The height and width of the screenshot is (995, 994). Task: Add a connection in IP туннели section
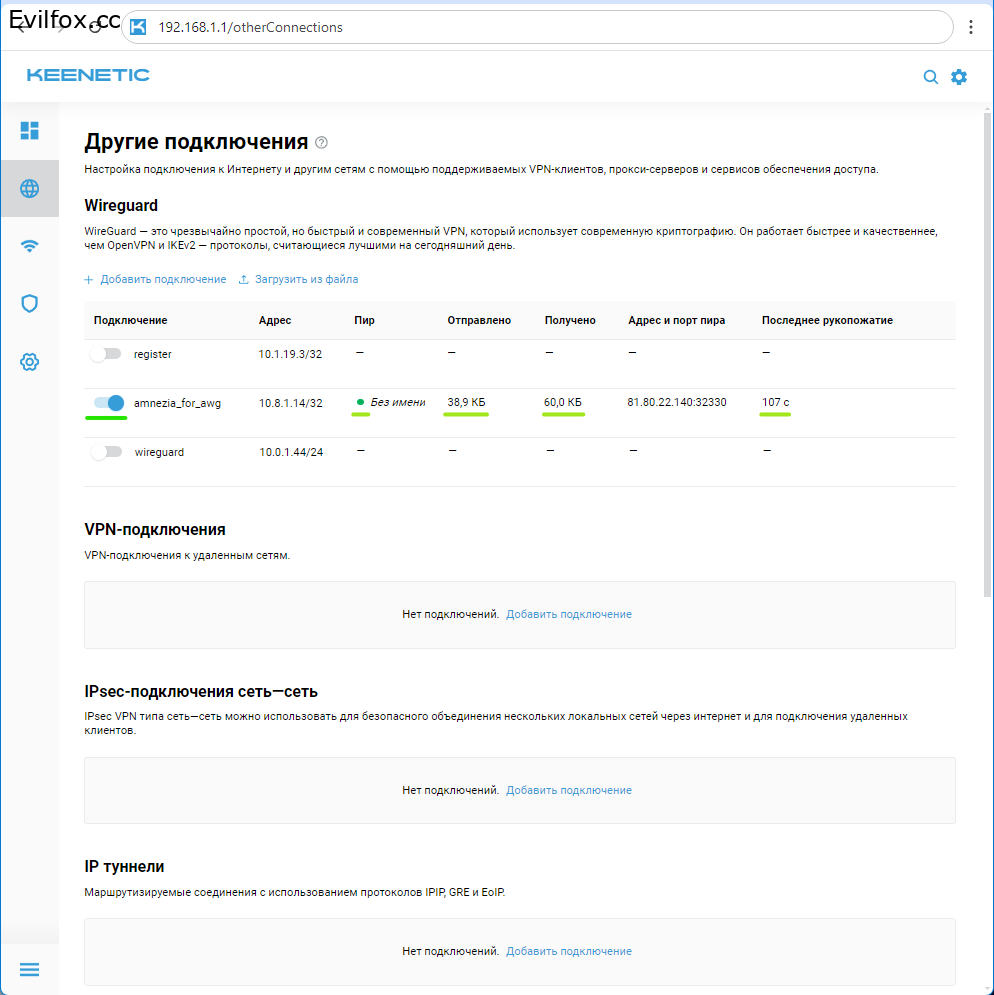[x=569, y=951]
